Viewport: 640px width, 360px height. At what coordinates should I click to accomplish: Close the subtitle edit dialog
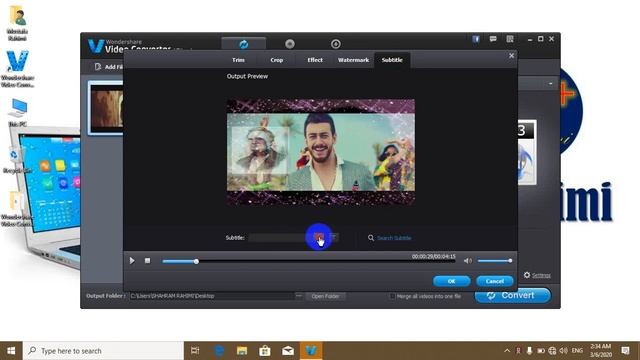click(511, 56)
